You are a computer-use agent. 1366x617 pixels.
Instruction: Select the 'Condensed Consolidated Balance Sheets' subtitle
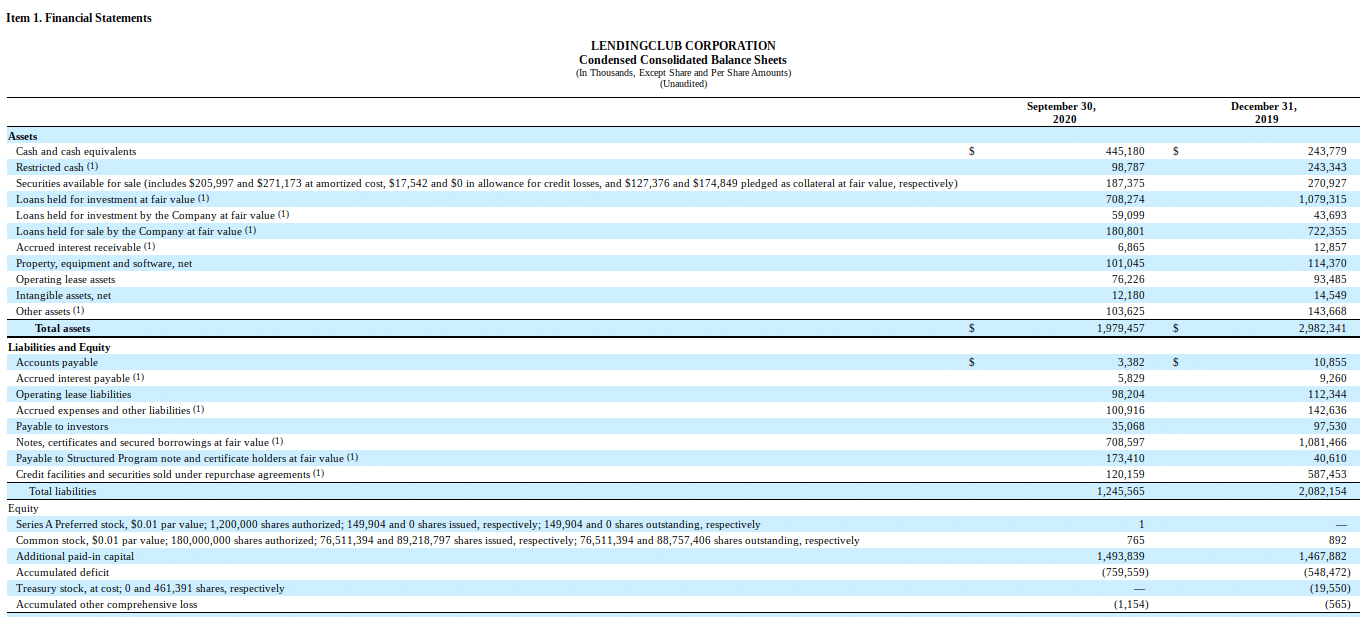683,60
